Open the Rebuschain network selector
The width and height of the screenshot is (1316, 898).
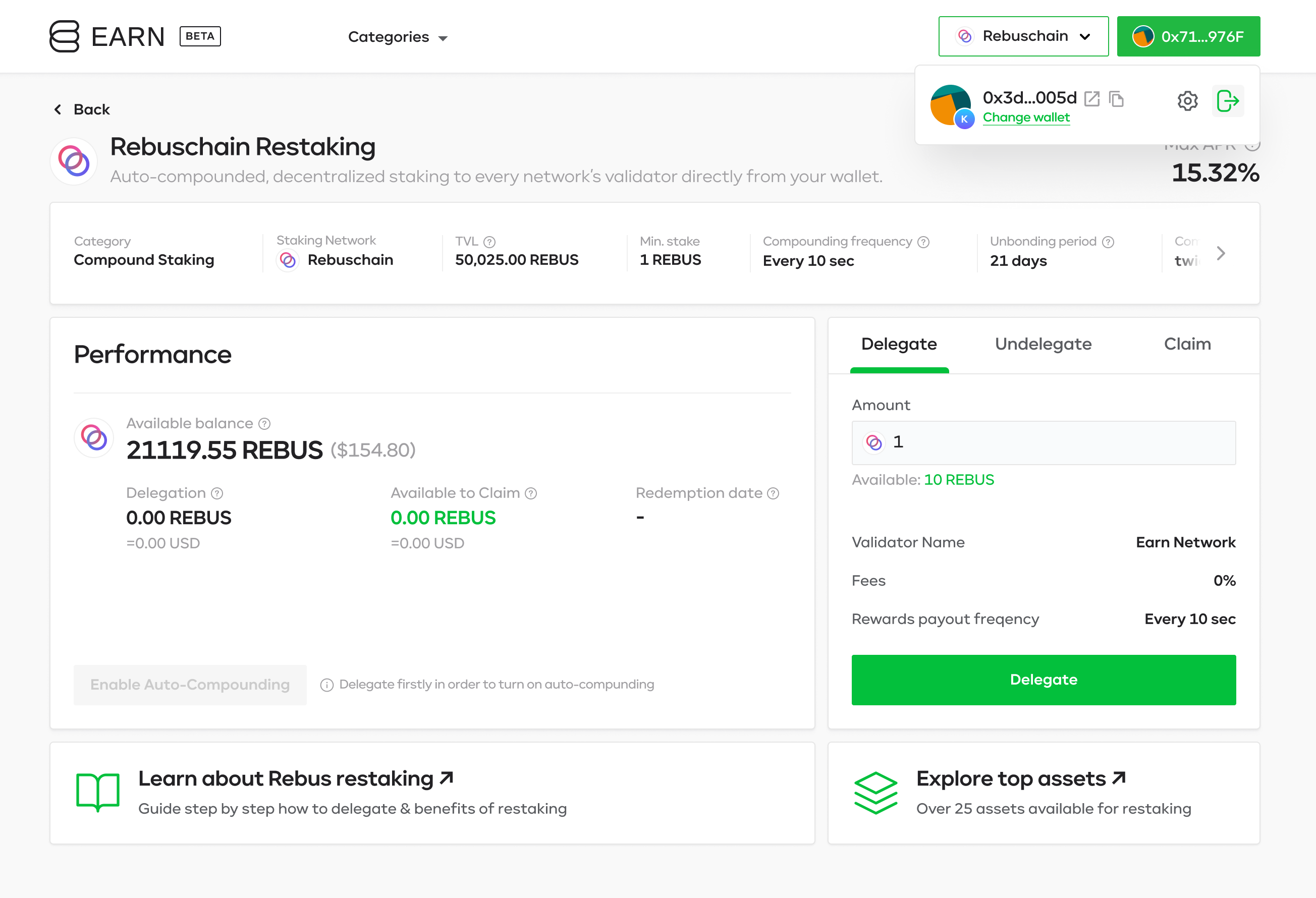(1023, 36)
